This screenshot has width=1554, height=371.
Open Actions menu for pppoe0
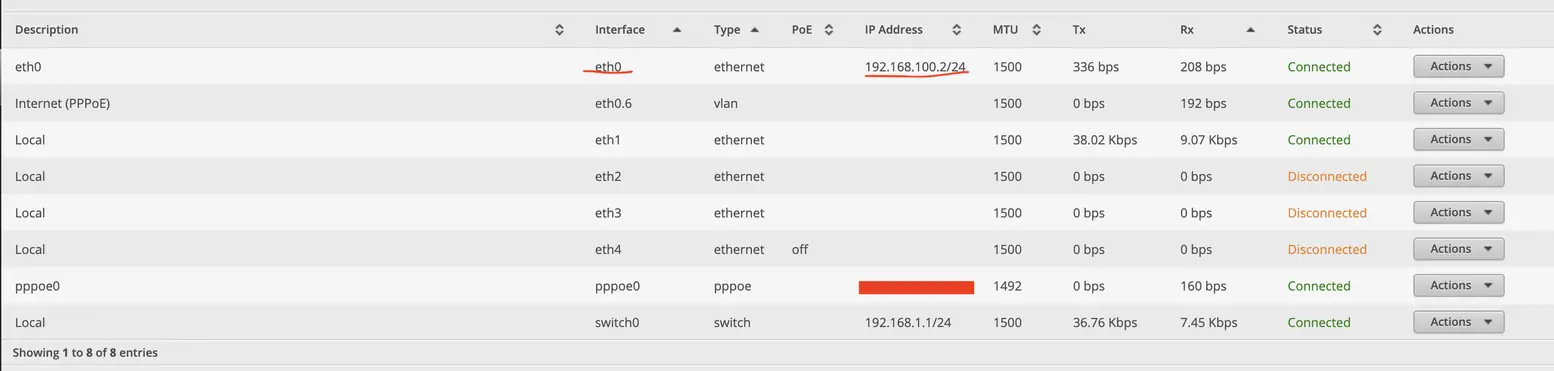(x=1458, y=286)
